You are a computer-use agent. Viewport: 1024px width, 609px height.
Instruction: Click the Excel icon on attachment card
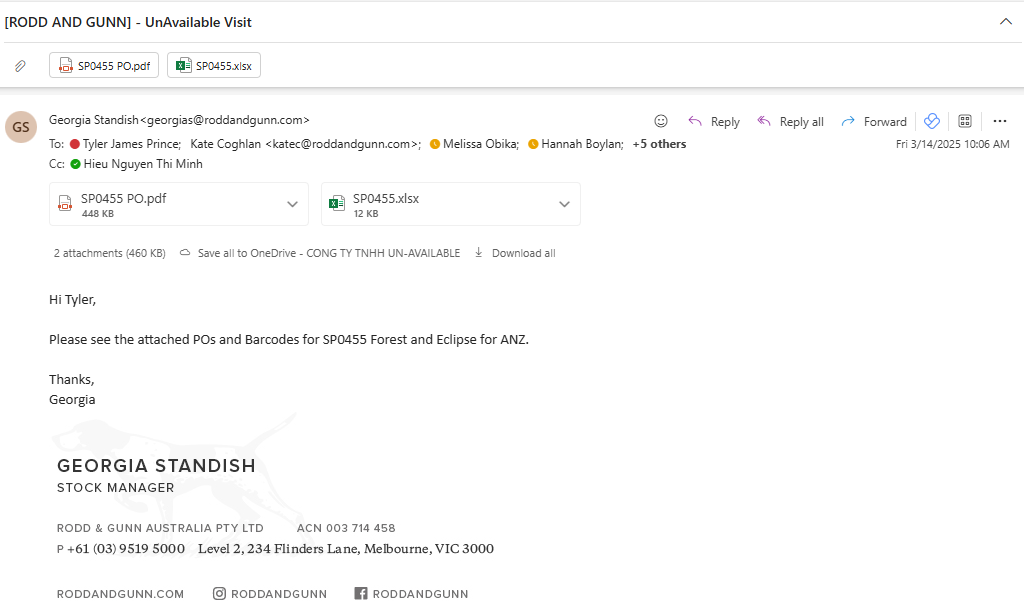coord(336,204)
